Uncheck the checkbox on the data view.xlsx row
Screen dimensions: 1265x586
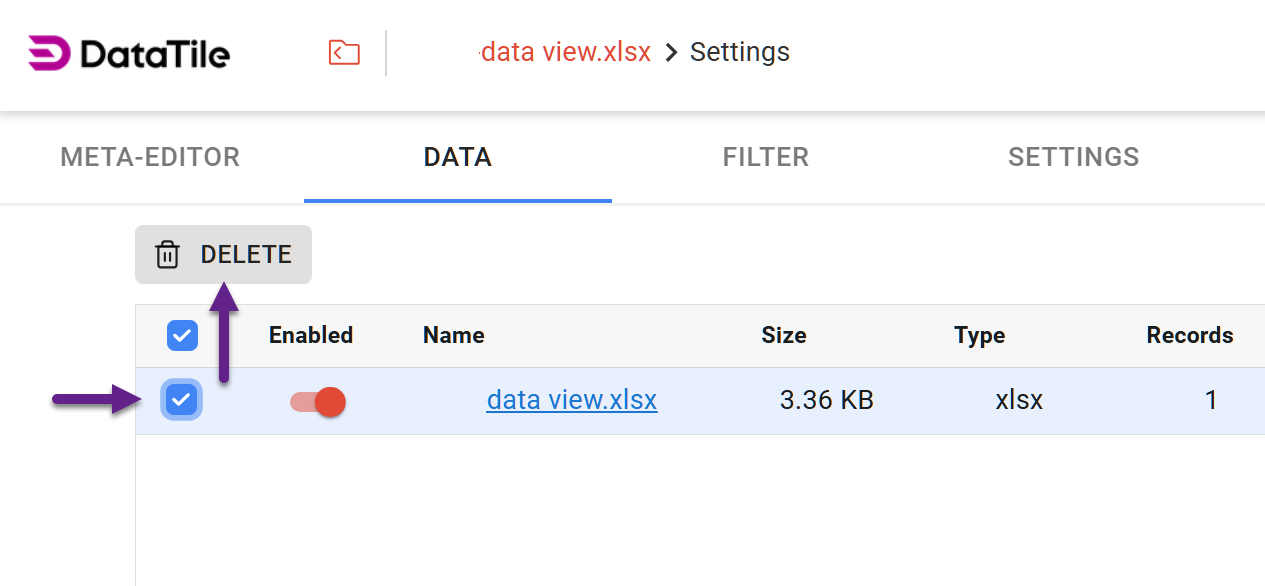point(181,400)
